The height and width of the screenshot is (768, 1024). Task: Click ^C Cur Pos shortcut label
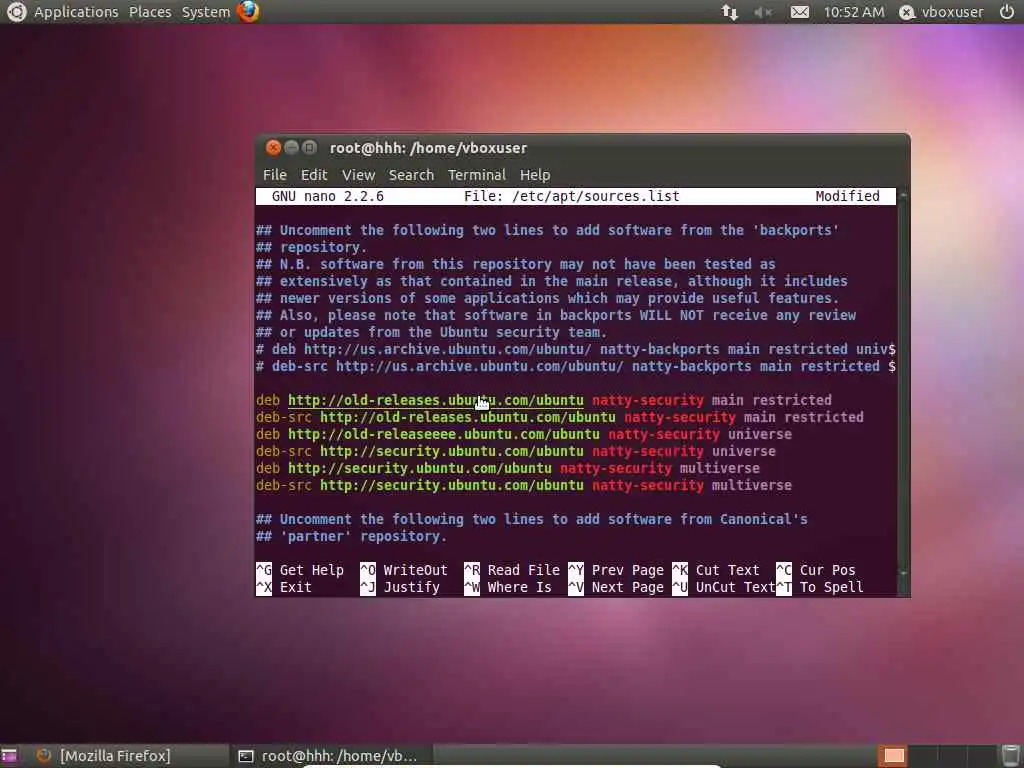pos(816,570)
